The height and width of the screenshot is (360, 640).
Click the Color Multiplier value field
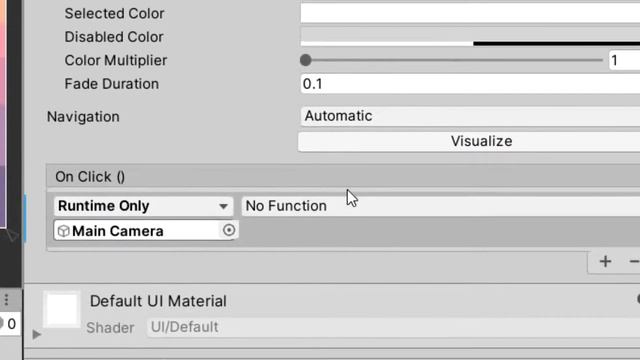tap(624, 60)
